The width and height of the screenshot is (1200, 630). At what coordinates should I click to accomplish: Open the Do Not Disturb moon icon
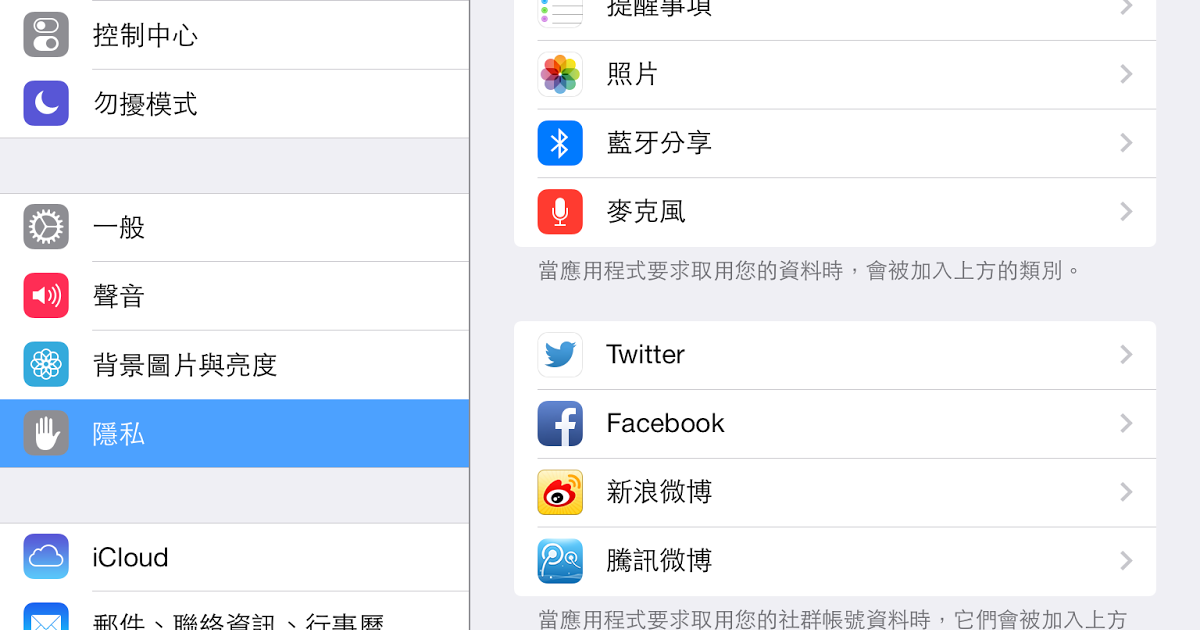click(x=46, y=104)
